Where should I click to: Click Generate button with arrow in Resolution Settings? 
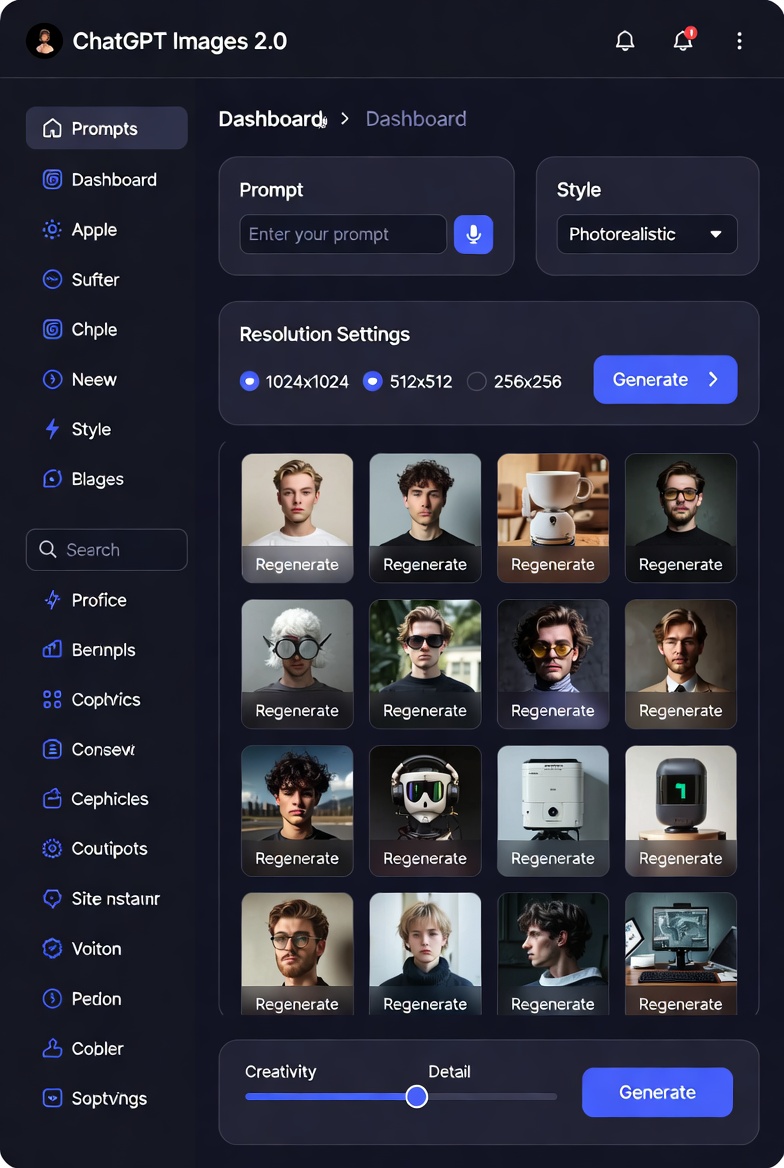click(666, 380)
